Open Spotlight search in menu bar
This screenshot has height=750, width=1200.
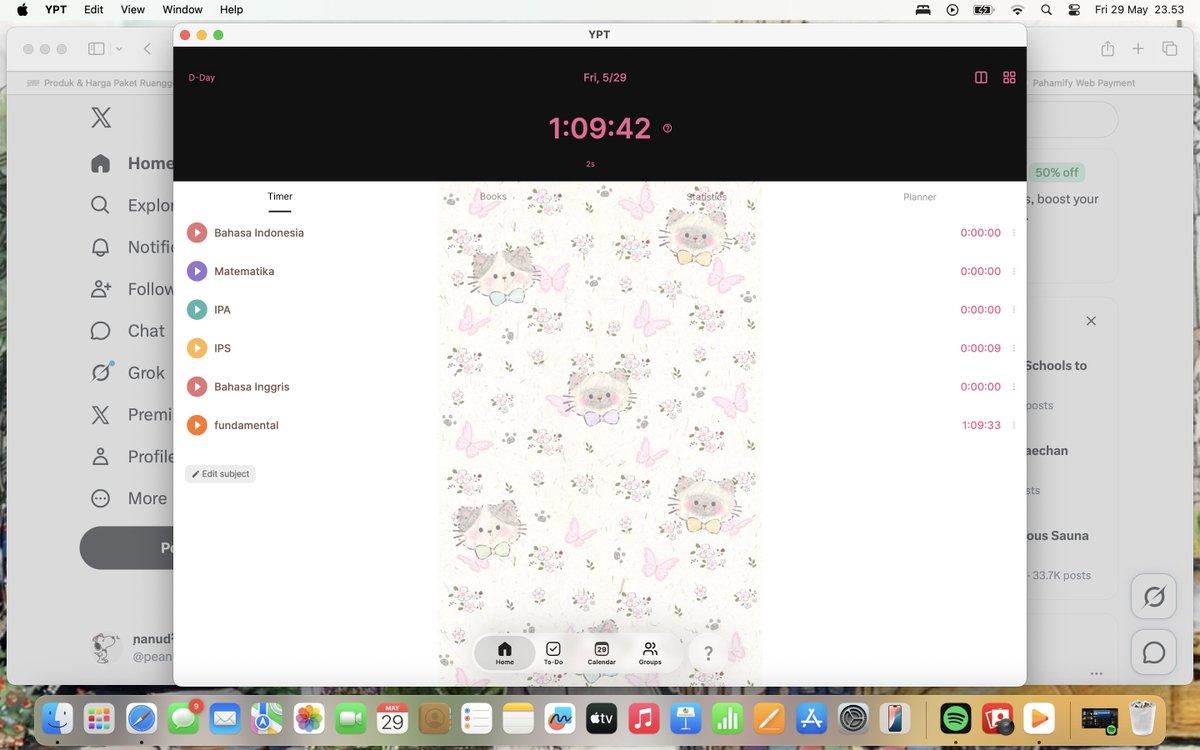coord(1046,9)
